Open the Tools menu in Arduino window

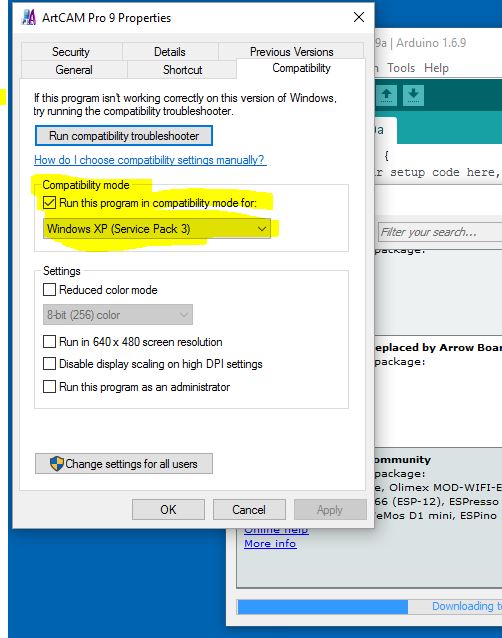tap(401, 68)
